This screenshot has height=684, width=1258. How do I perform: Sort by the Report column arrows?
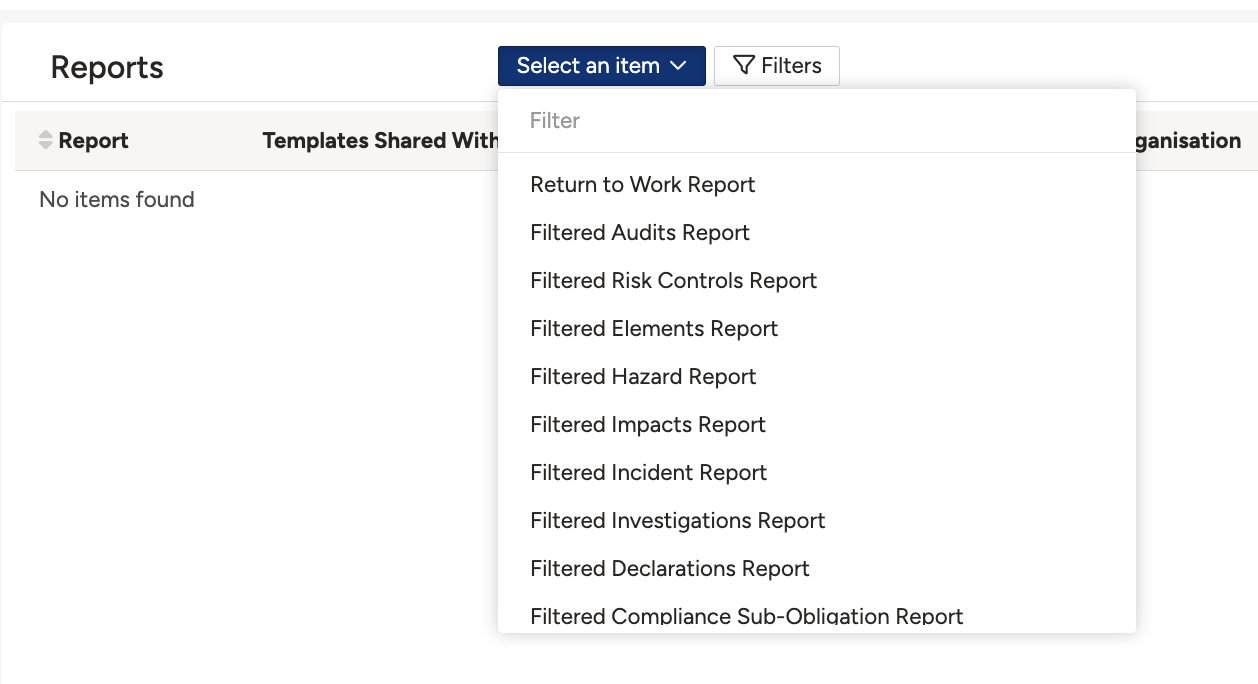coord(45,141)
